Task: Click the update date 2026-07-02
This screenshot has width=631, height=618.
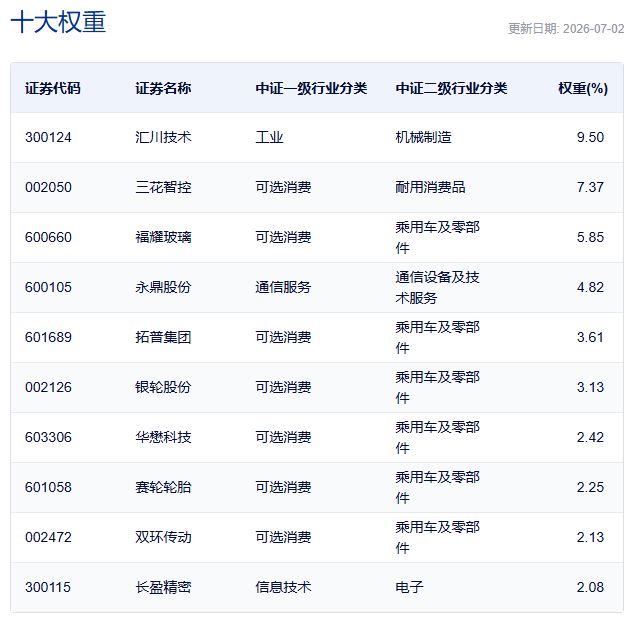Action: [x=594, y=29]
